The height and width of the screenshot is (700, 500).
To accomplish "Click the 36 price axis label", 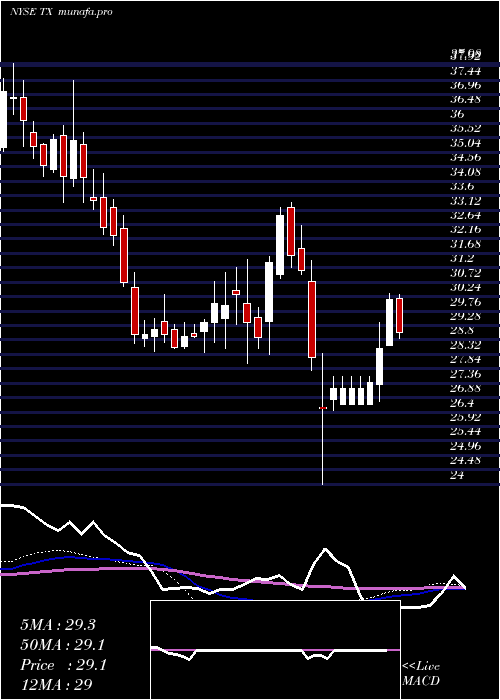I will [x=457, y=114].
